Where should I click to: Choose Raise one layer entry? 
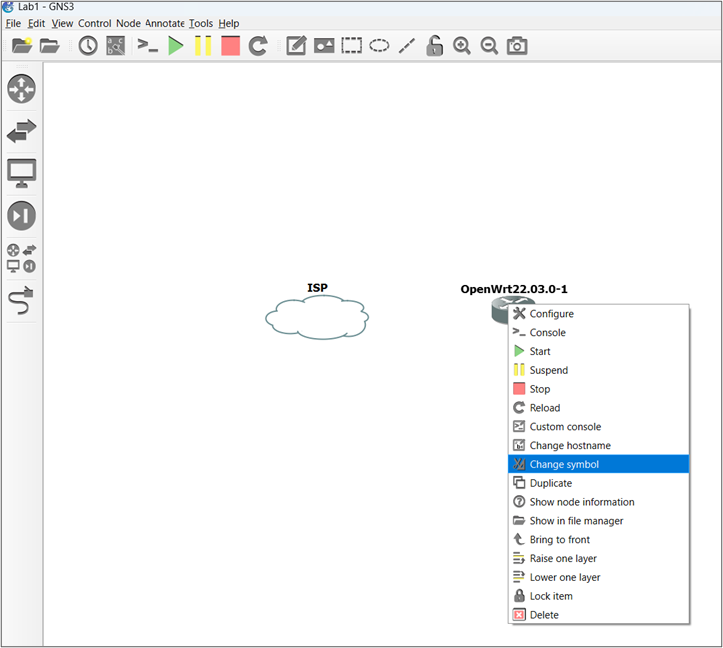click(599, 559)
